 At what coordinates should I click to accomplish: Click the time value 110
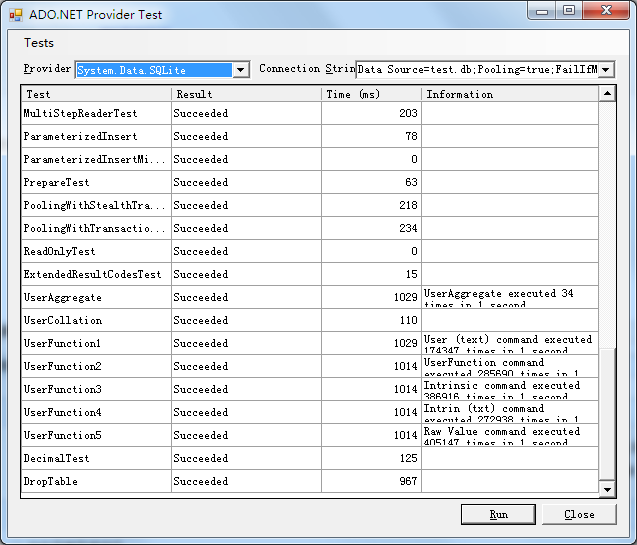(408, 320)
